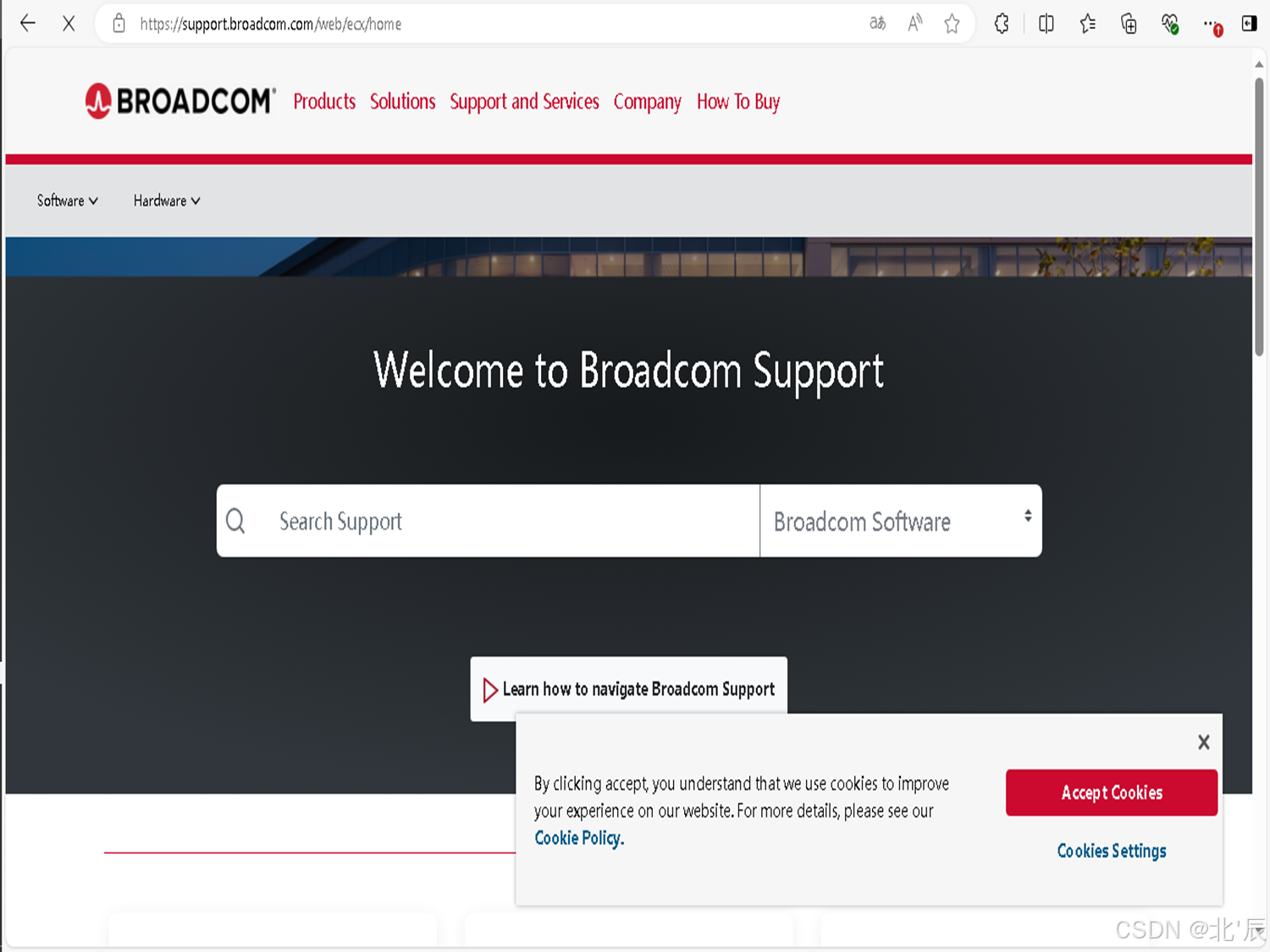Open the collections icon

click(x=1129, y=24)
